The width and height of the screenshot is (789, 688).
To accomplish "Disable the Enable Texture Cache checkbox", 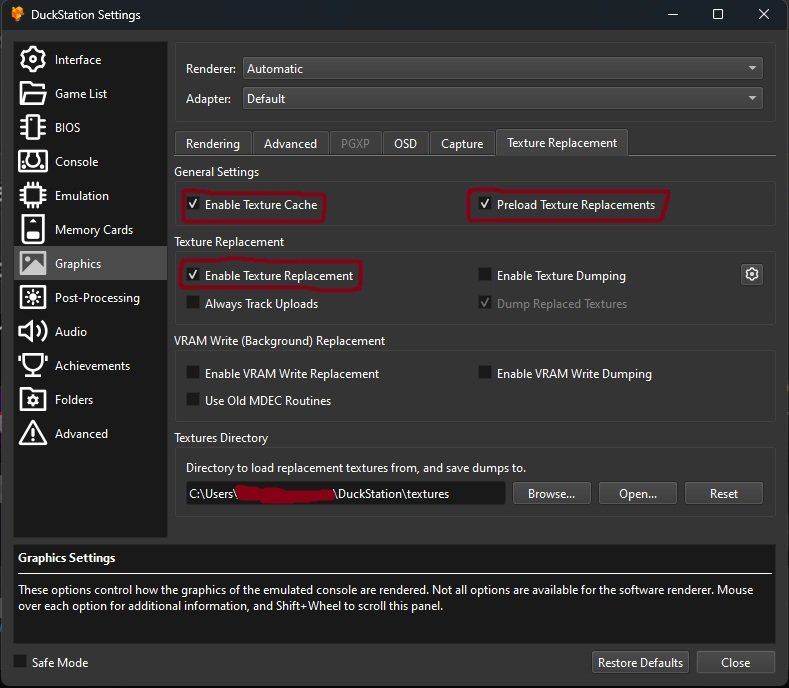I will 193,204.
